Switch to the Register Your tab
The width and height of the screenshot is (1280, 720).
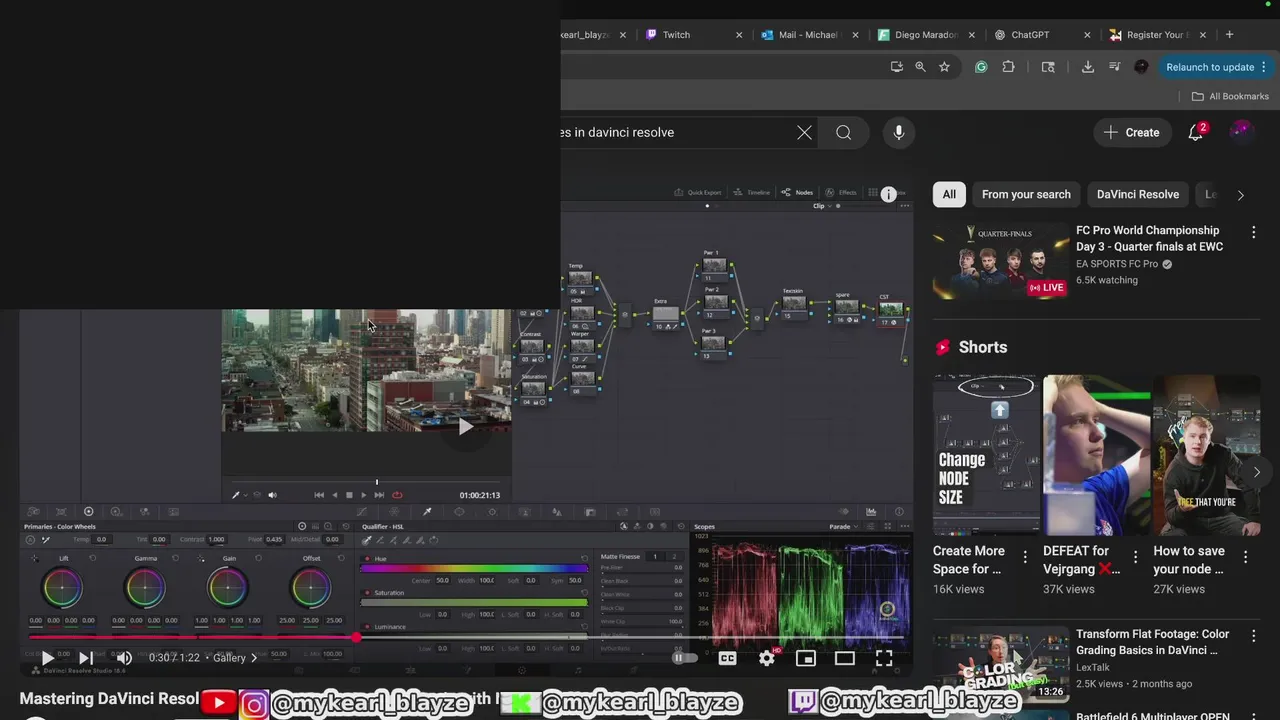(x=1156, y=35)
